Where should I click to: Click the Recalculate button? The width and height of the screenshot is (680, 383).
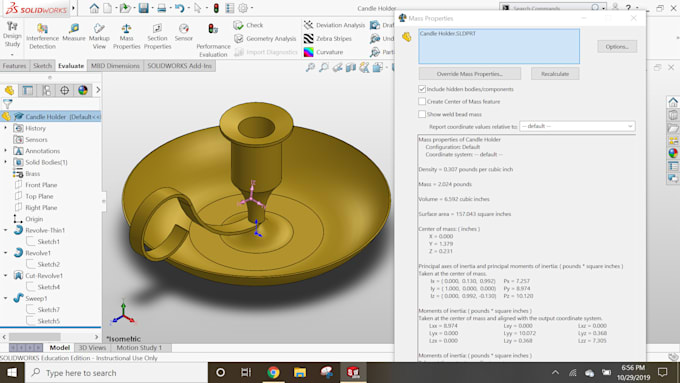[555, 74]
